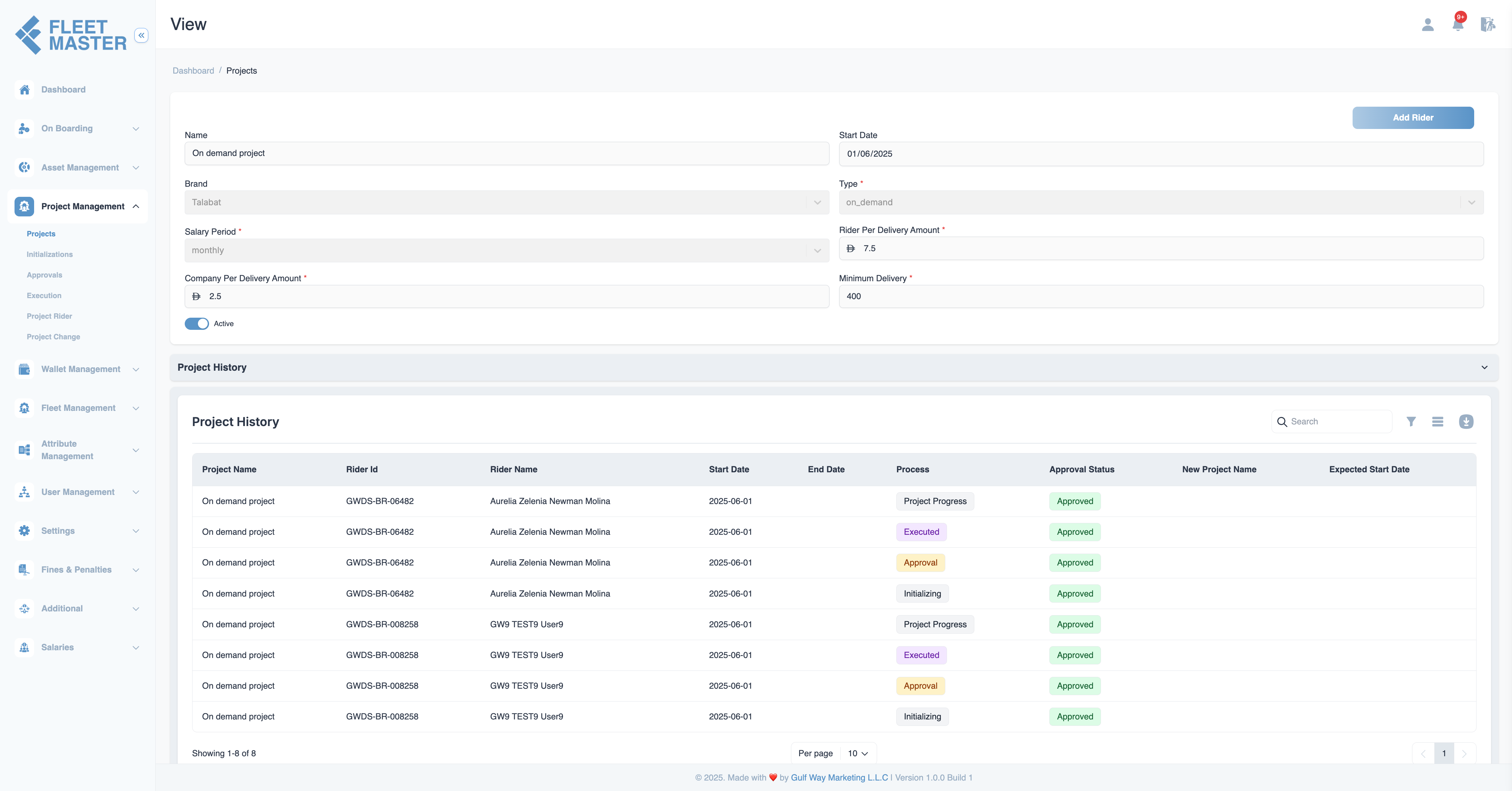Click the Salaries sidebar icon

point(24,647)
